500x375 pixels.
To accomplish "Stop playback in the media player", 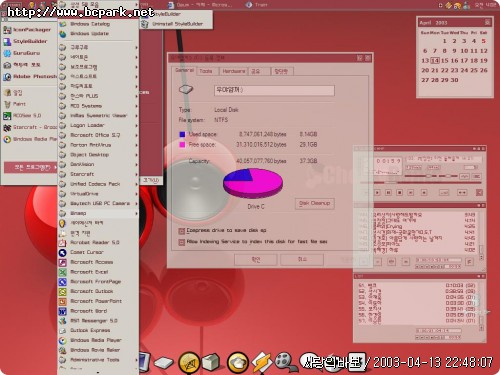I will 400,193.
